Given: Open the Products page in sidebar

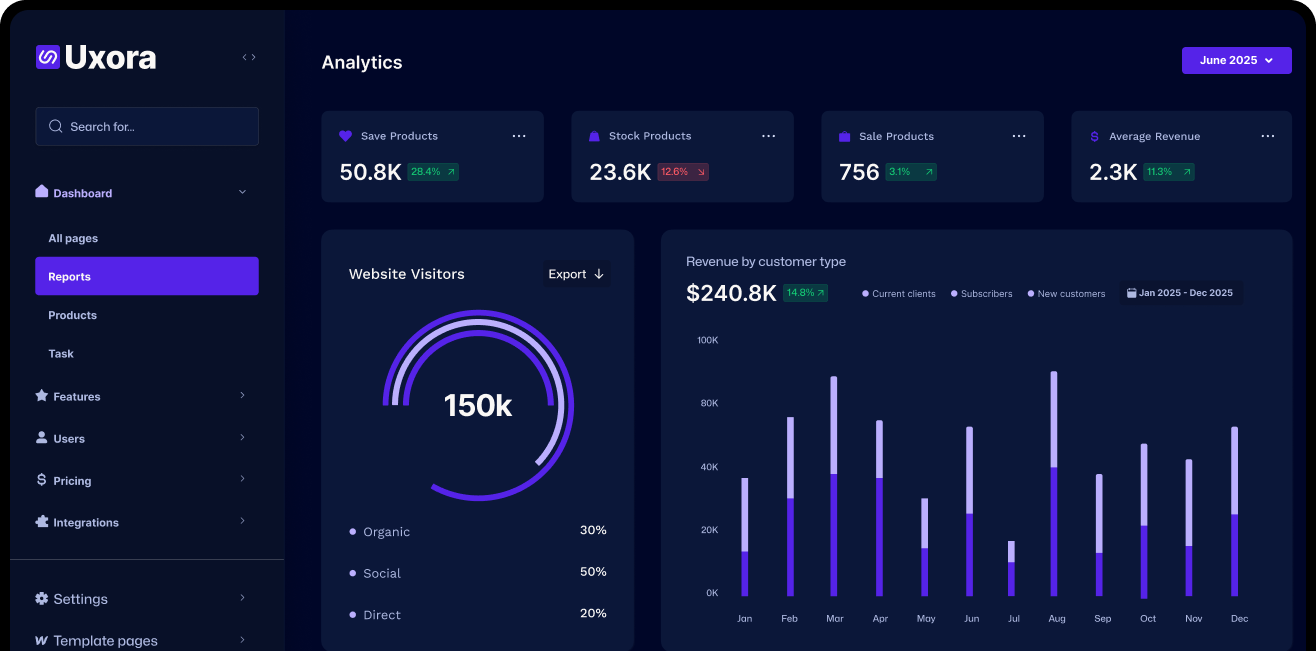Looking at the screenshot, I should point(73,315).
